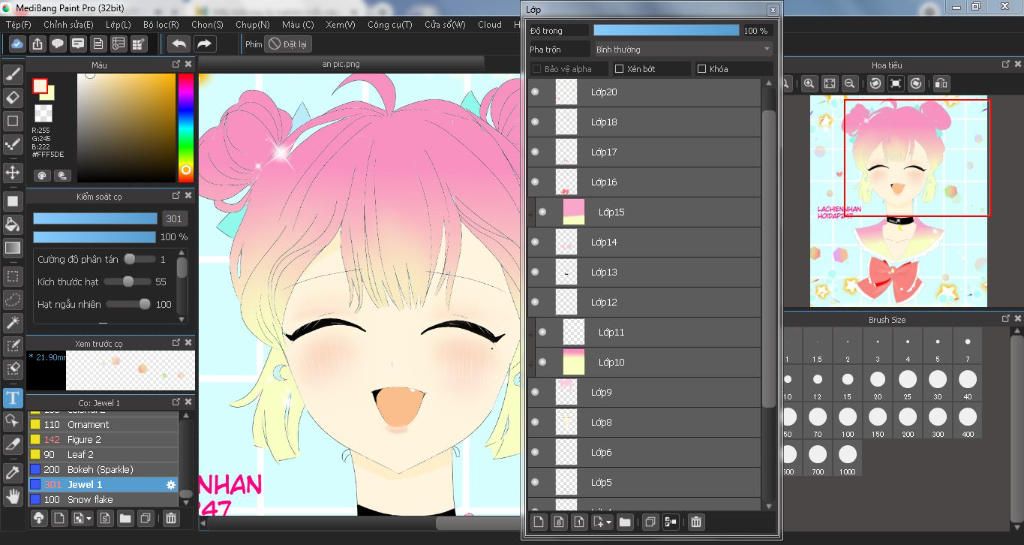Select the Bucket fill tool
The width and height of the screenshot is (1024, 545).
tap(12, 225)
